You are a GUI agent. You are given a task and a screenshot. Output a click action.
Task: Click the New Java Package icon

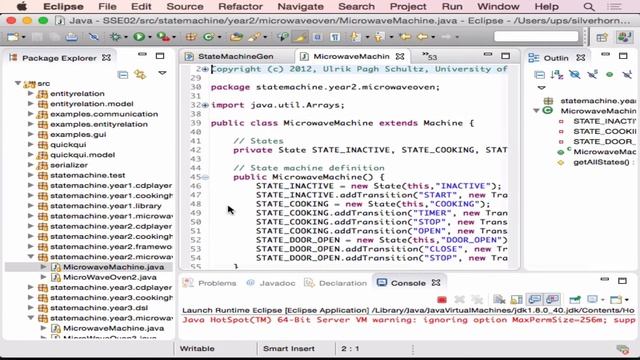tap(191, 37)
